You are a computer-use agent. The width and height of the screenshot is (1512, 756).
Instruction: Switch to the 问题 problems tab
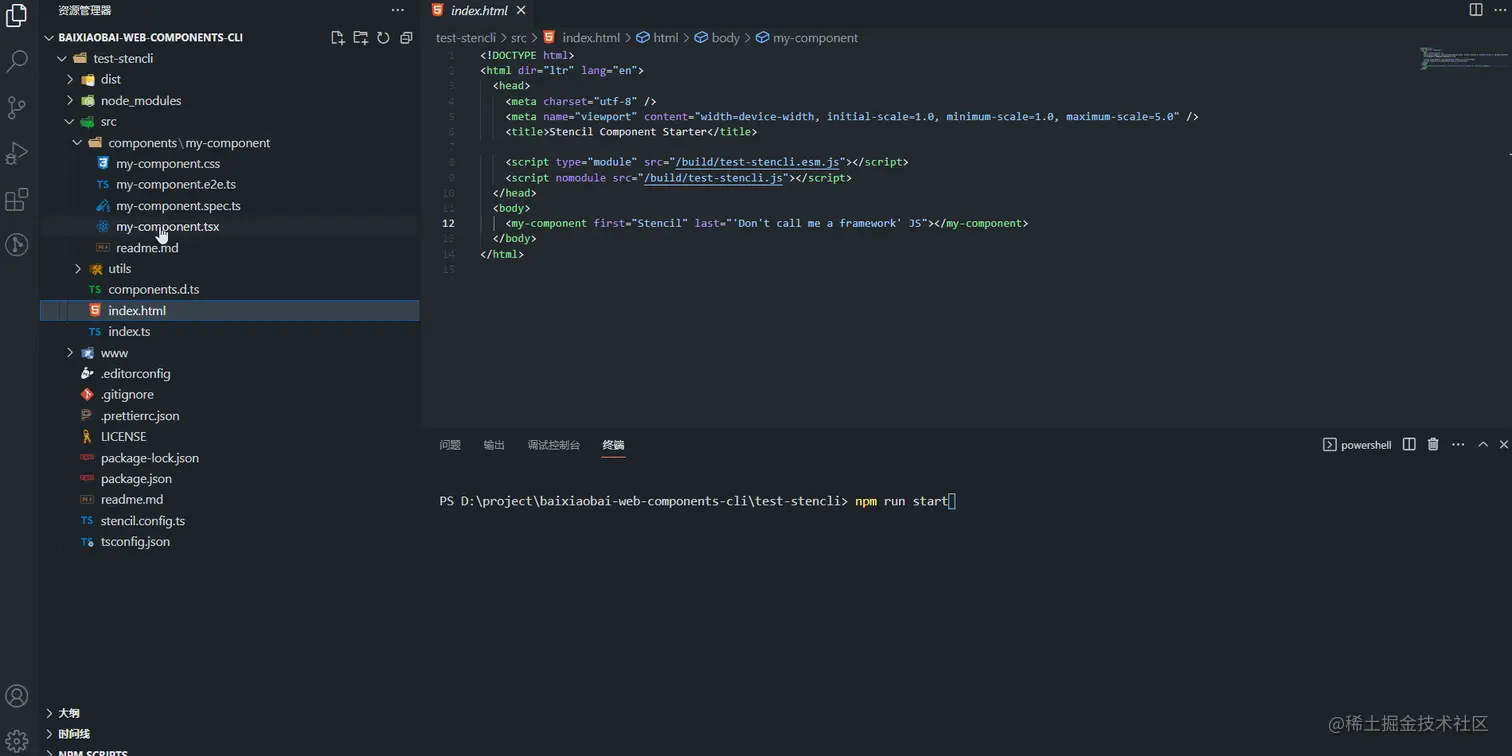[x=450, y=445]
